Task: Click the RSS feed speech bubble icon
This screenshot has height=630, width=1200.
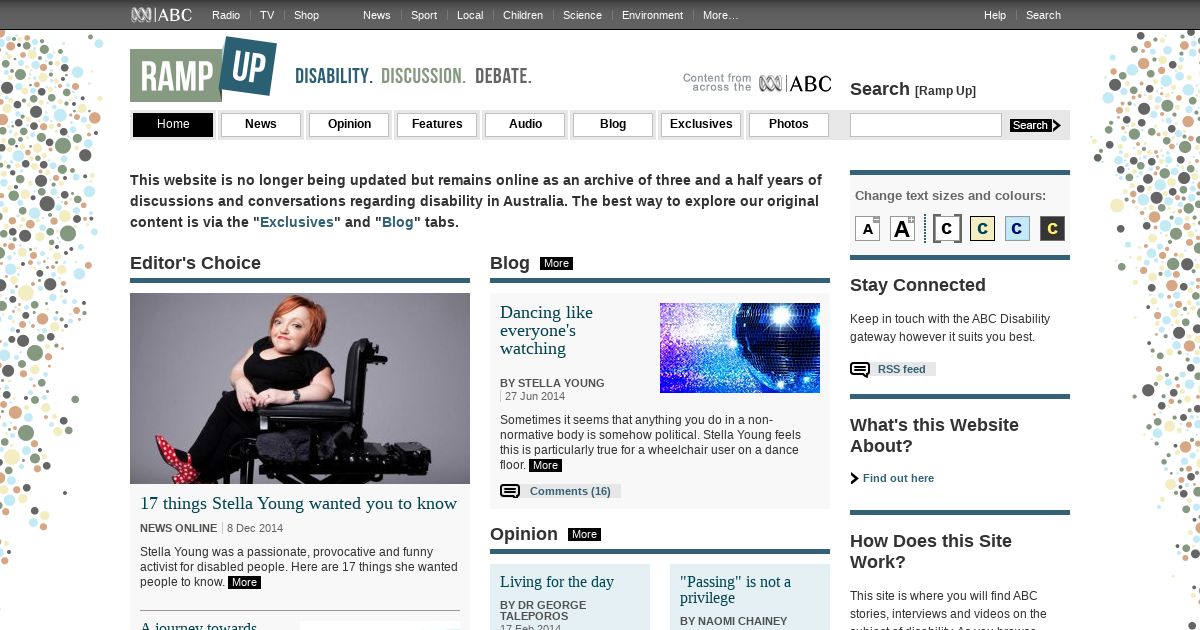Action: point(860,370)
